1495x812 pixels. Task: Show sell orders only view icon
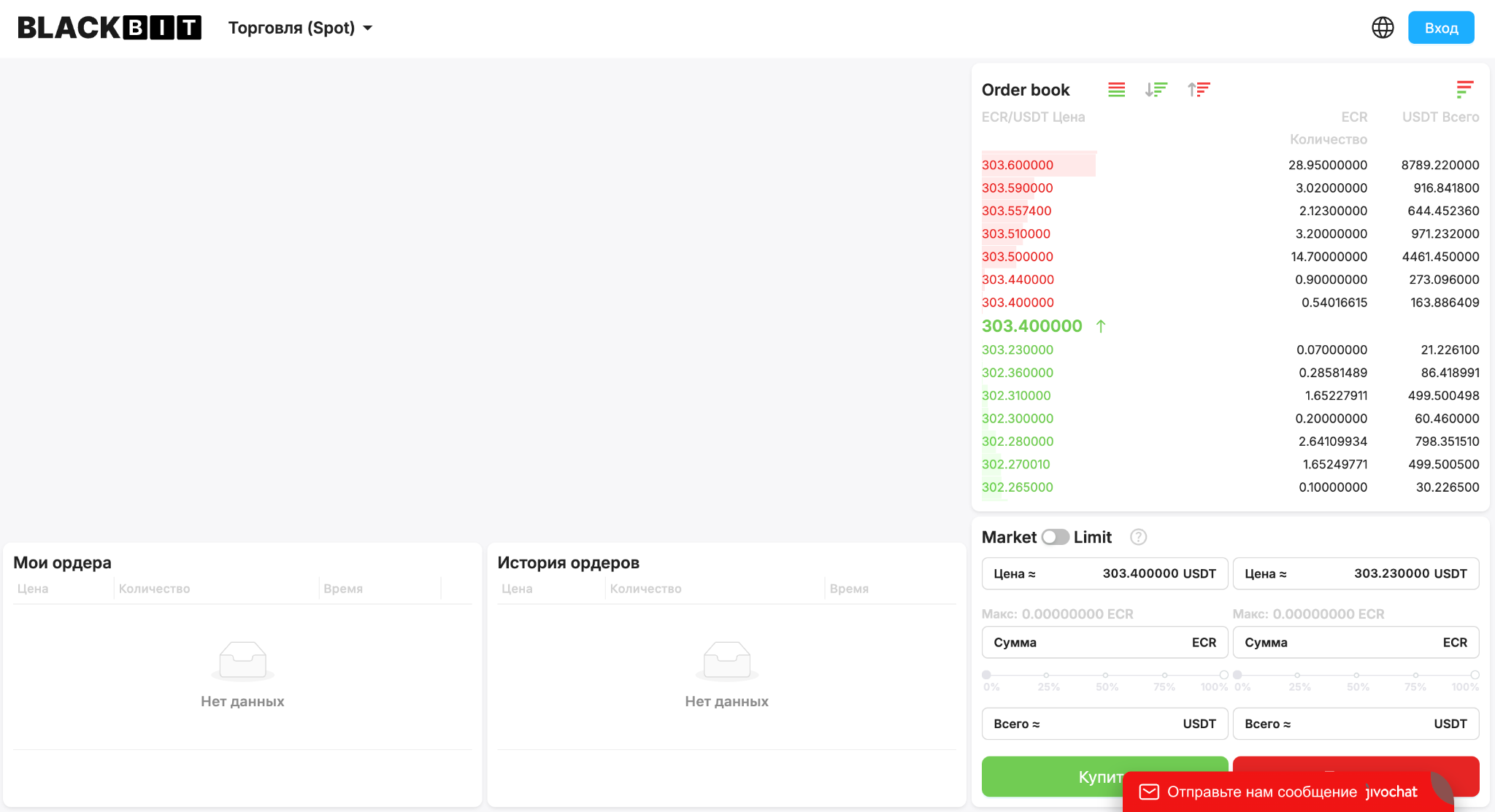(1199, 90)
